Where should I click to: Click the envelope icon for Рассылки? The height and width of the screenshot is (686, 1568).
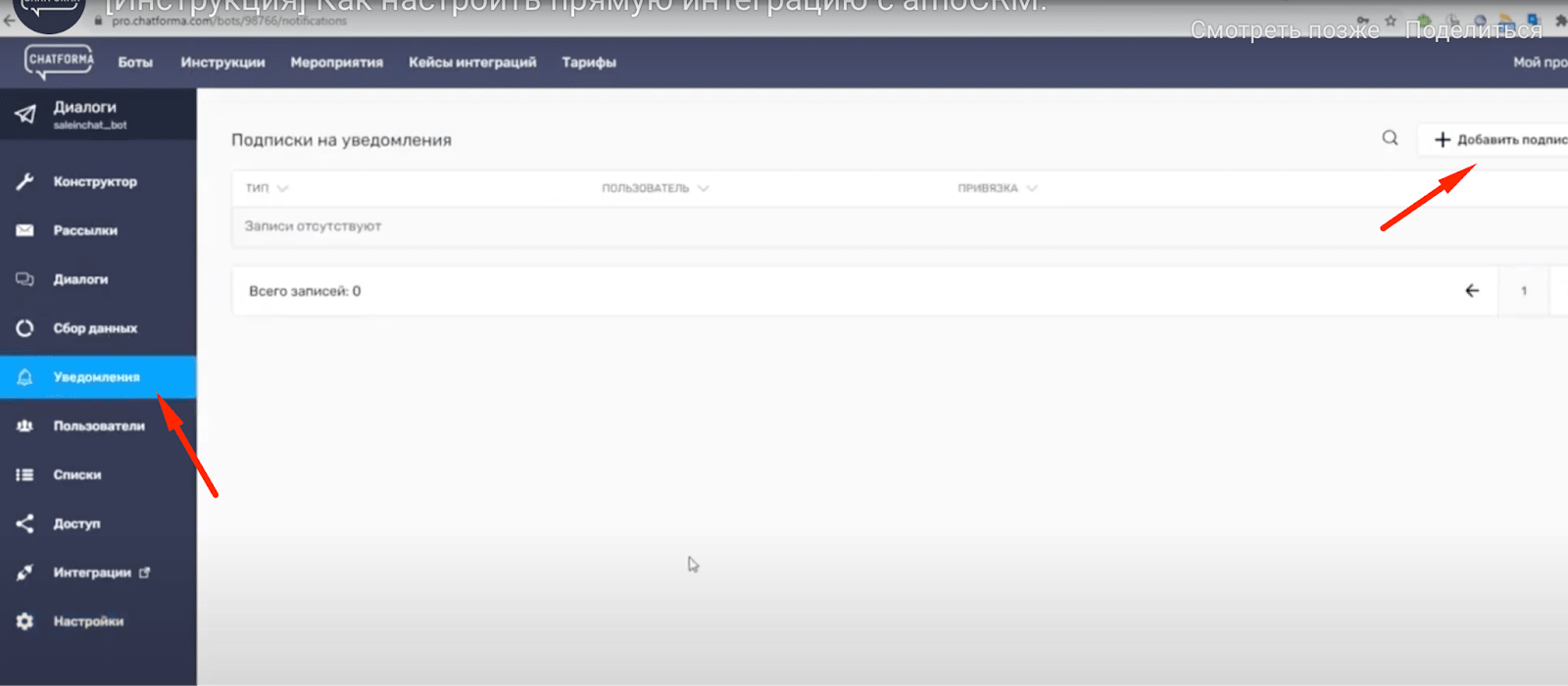pyautogui.click(x=24, y=230)
